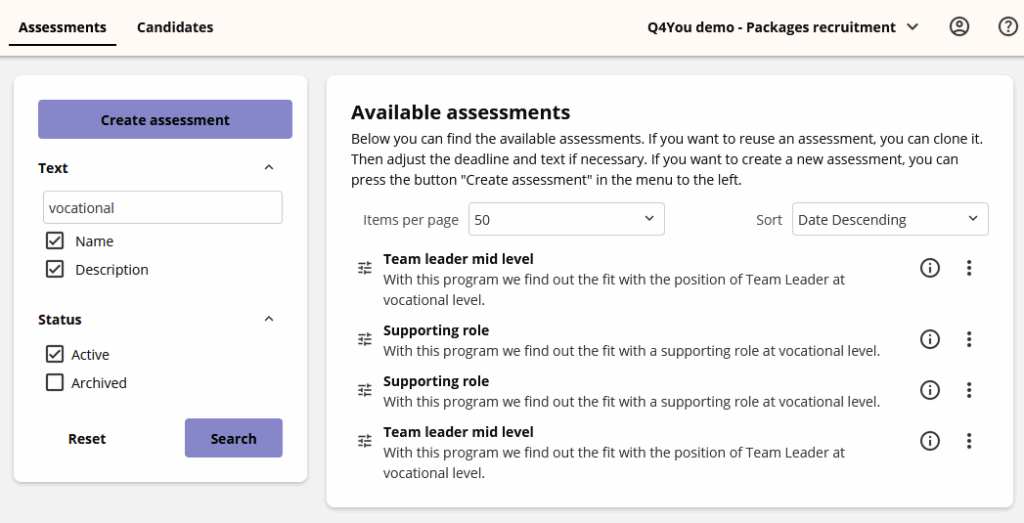Click settings sliders icon beside first Supporting role
Screen dimensions: 1024x523
[x=365, y=339]
